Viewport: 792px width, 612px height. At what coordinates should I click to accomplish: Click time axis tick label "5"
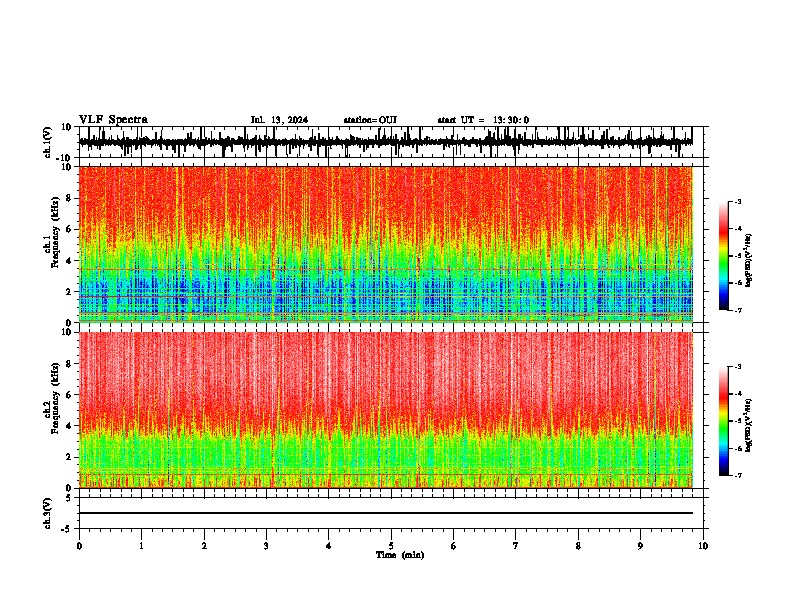(391, 546)
